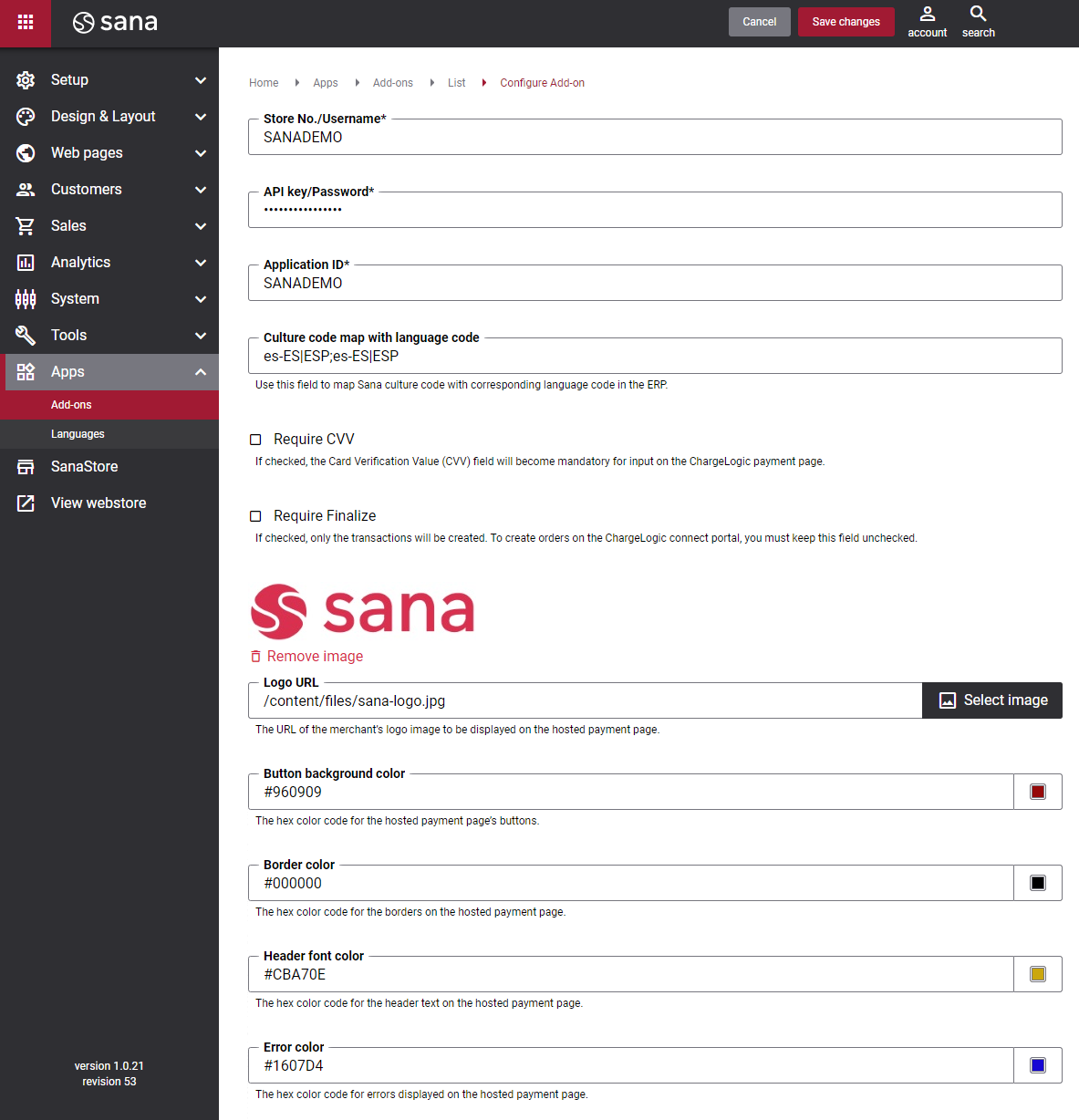Click the Configure Add-on breadcrumb text
Image resolution: width=1079 pixels, height=1120 pixels.
click(542, 83)
